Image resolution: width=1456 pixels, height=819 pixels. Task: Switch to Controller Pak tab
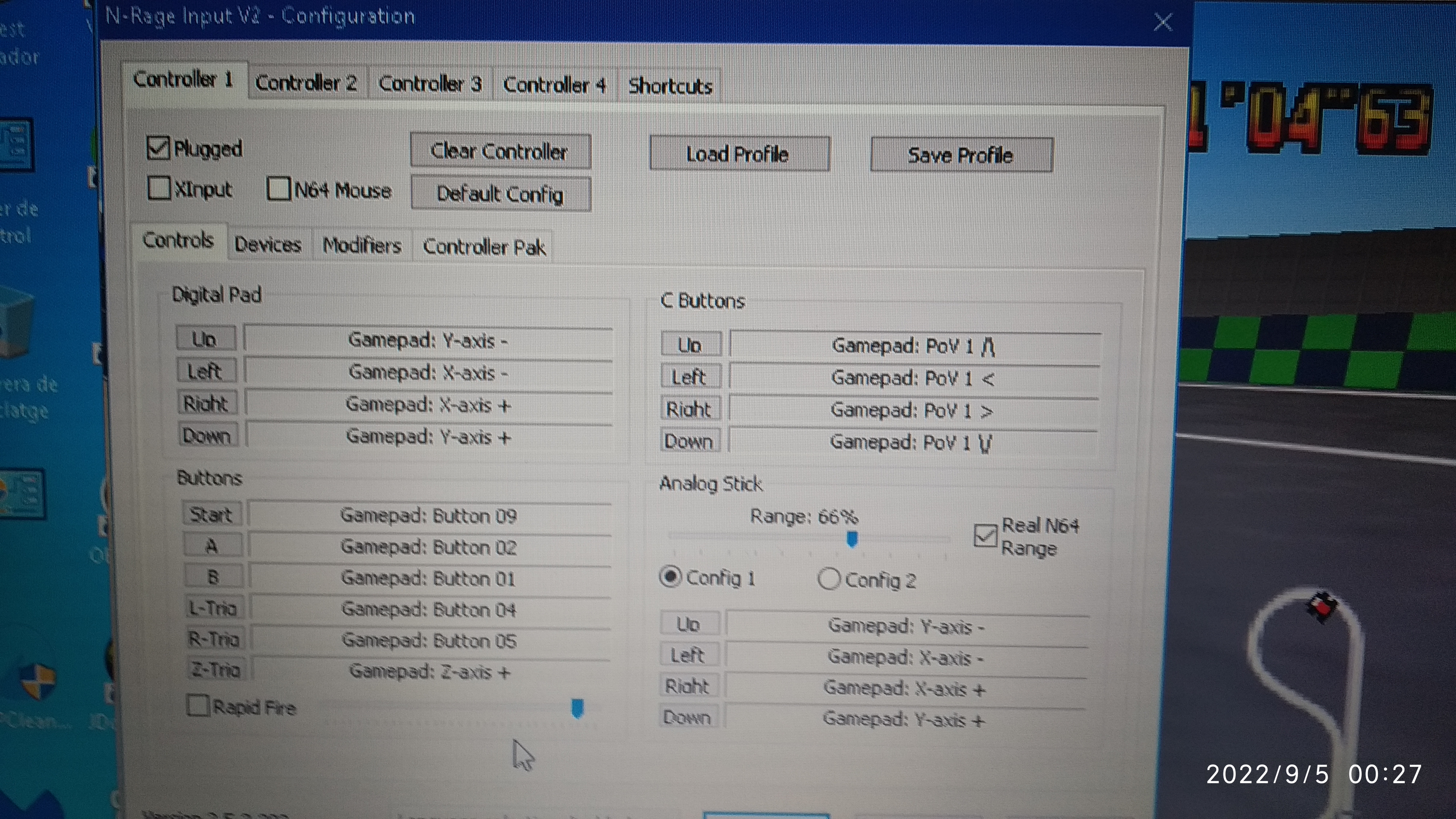[x=484, y=247]
